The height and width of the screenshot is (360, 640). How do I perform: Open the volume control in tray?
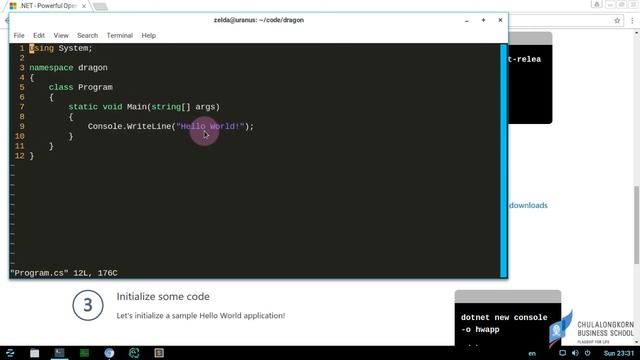tap(575, 353)
